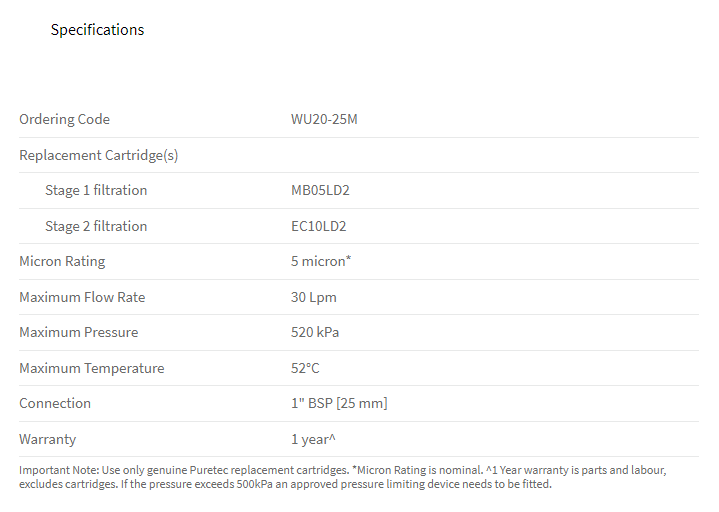The width and height of the screenshot is (719, 512).
Task: Click the Maximum Pressure label
Action: pos(78,332)
